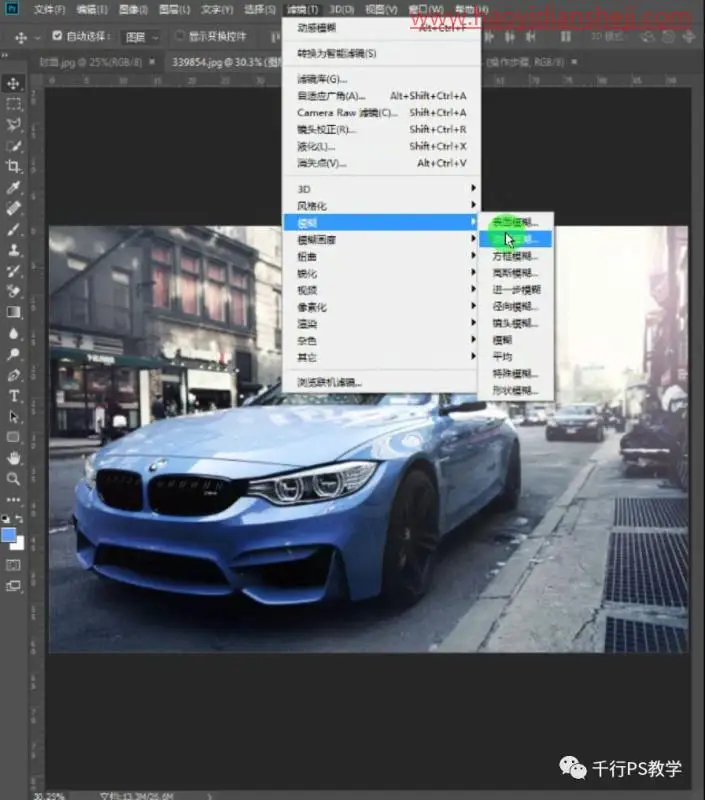This screenshot has height=800, width=705.
Task: Click the Photoshop Ps logo icon
Action: (x=11, y=8)
